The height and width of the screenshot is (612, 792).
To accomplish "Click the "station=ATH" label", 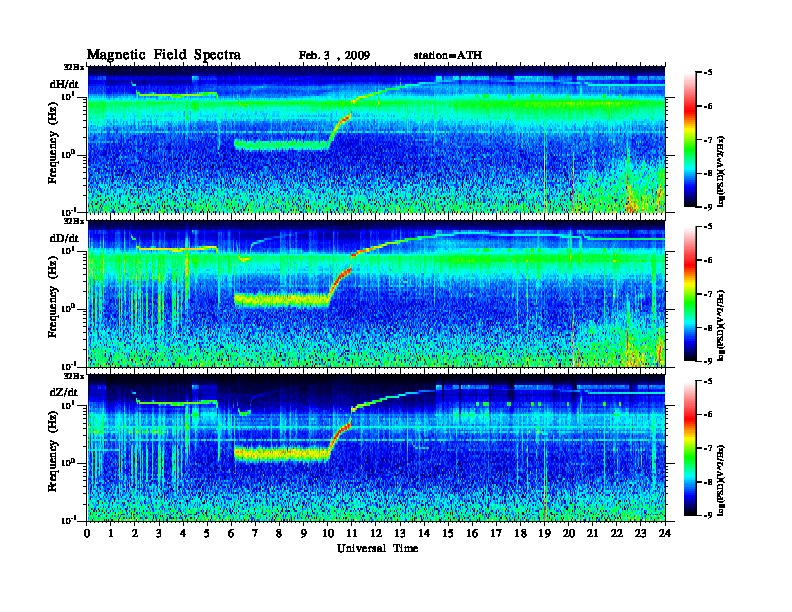I will pyautogui.click(x=448, y=55).
